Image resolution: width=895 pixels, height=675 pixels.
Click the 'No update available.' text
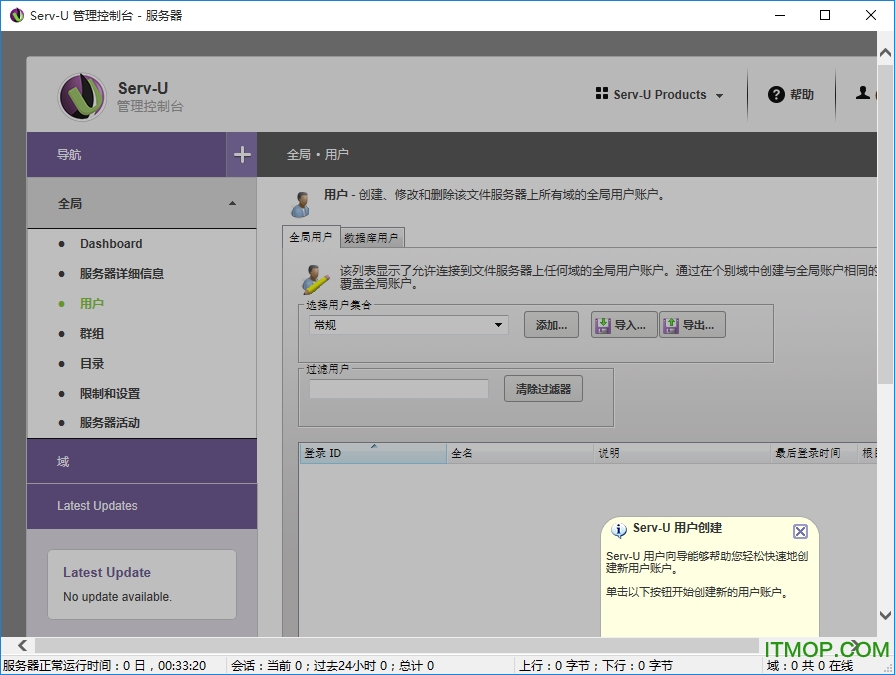(x=118, y=597)
